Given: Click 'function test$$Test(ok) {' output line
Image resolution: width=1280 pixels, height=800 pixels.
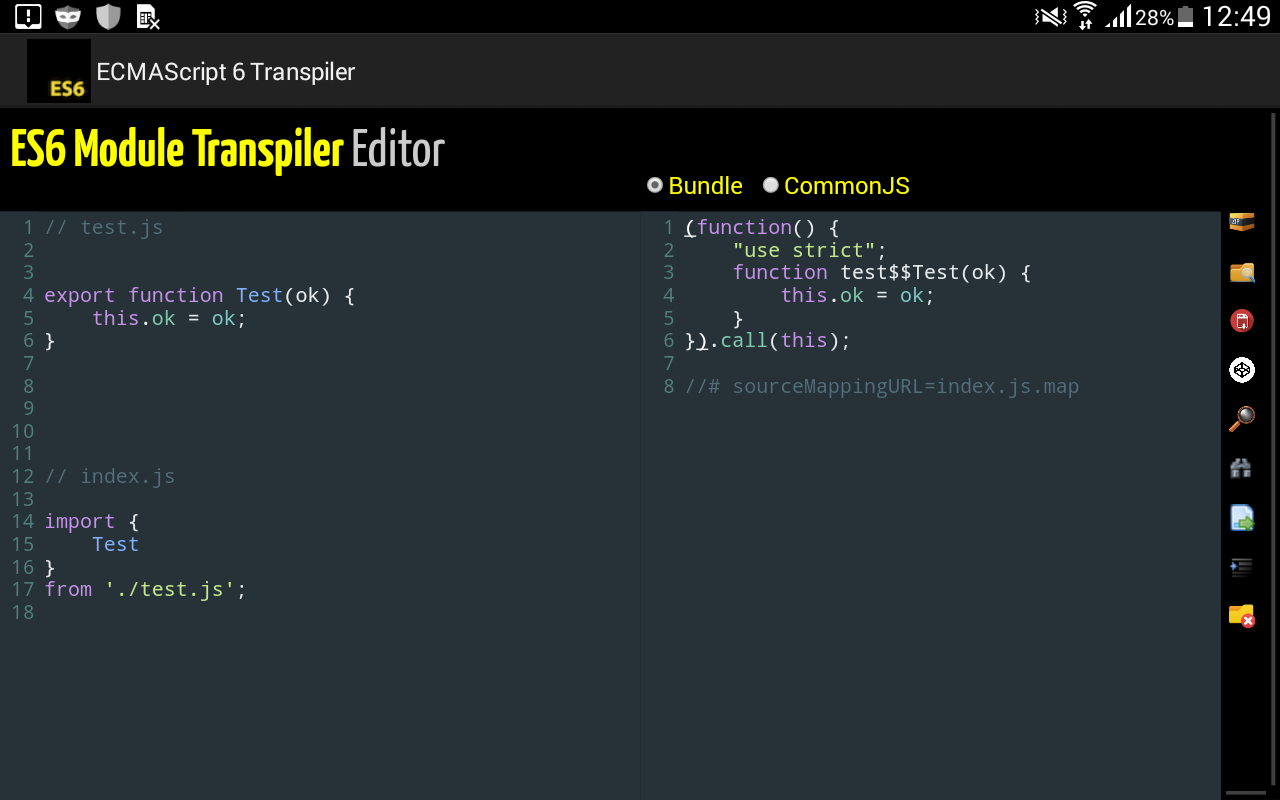Looking at the screenshot, I should [x=881, y=272].
